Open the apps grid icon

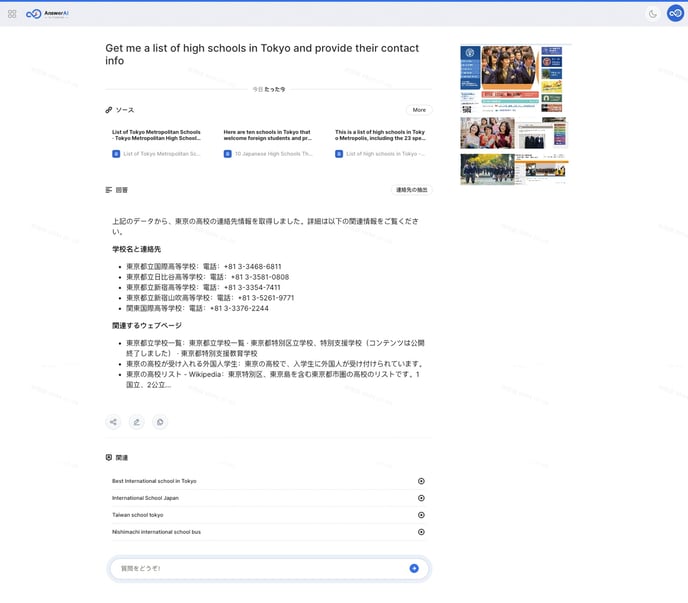(x=12, y=14)
